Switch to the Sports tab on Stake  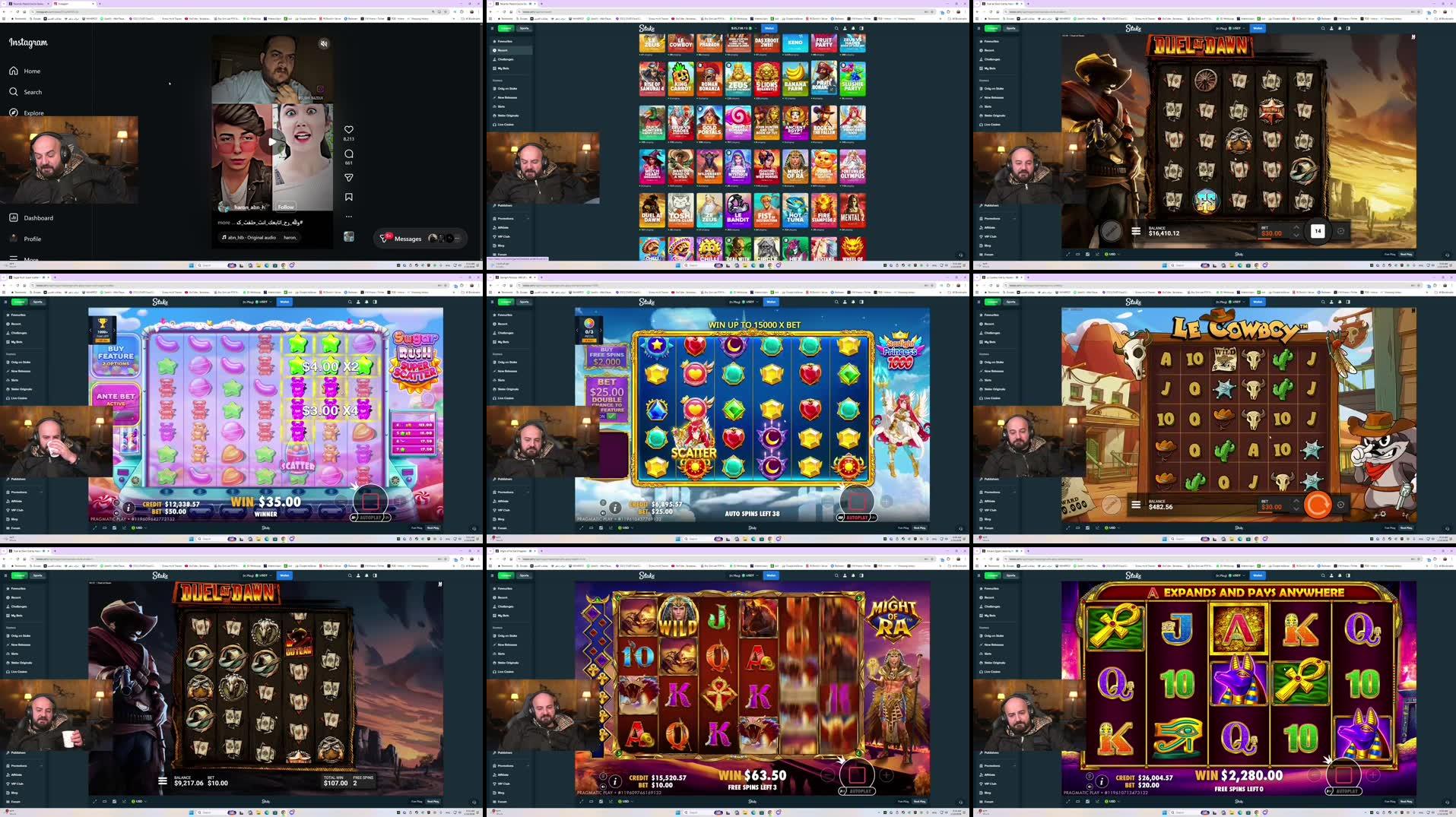coord(524,28)
